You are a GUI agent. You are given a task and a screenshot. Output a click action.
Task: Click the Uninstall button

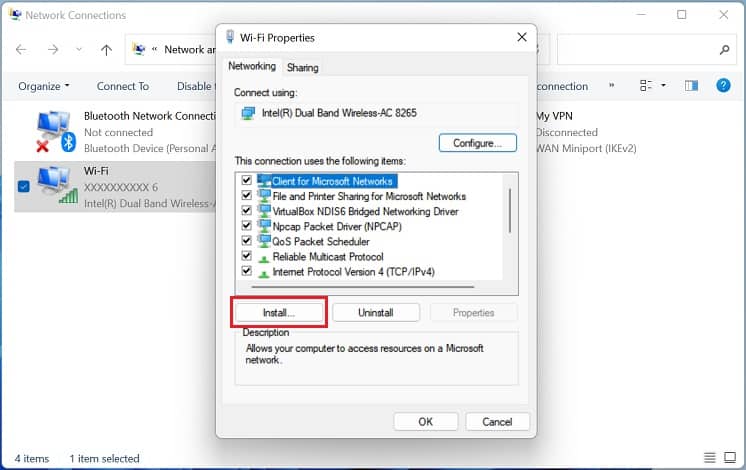[376, 313]
